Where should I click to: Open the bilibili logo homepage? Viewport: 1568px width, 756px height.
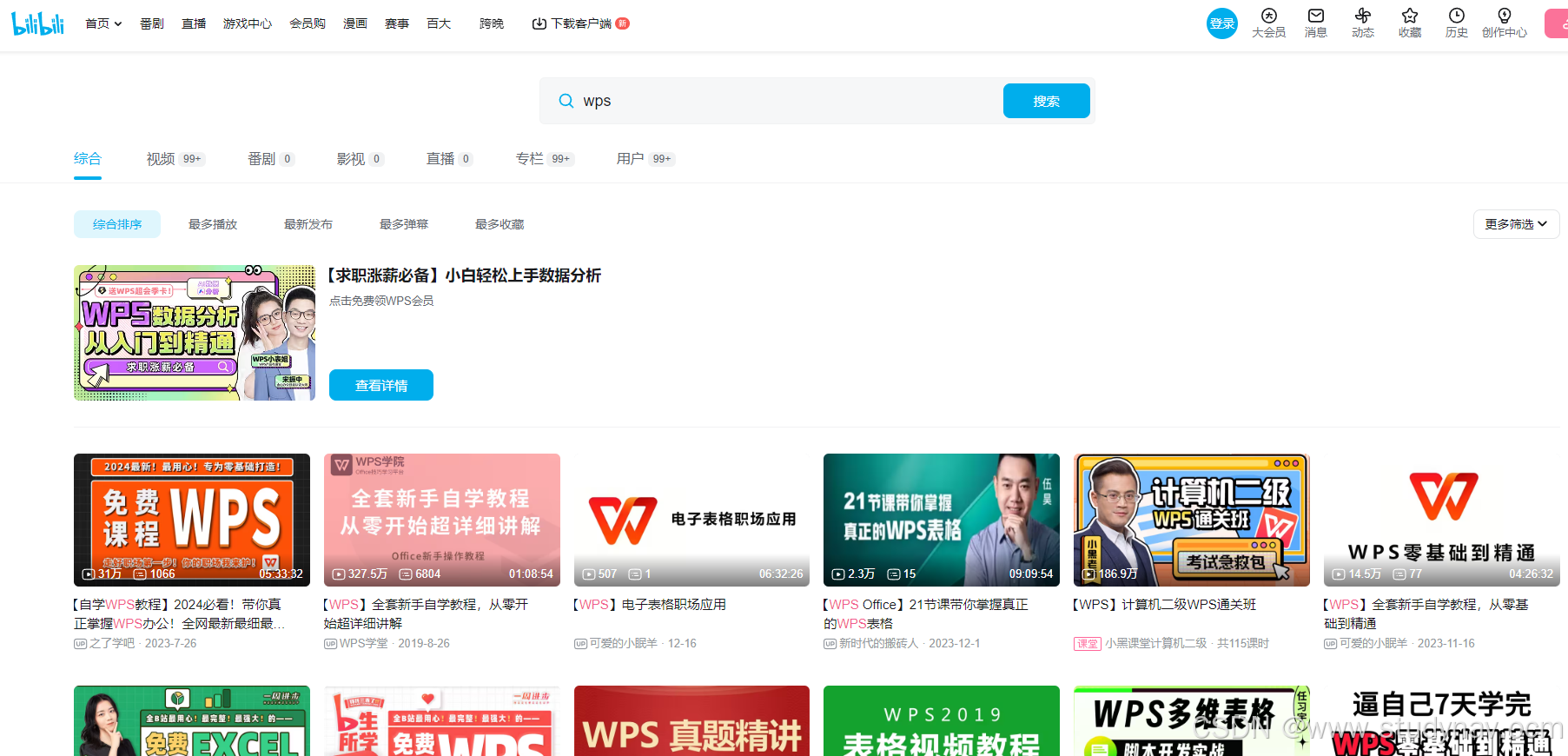(38, 23)
